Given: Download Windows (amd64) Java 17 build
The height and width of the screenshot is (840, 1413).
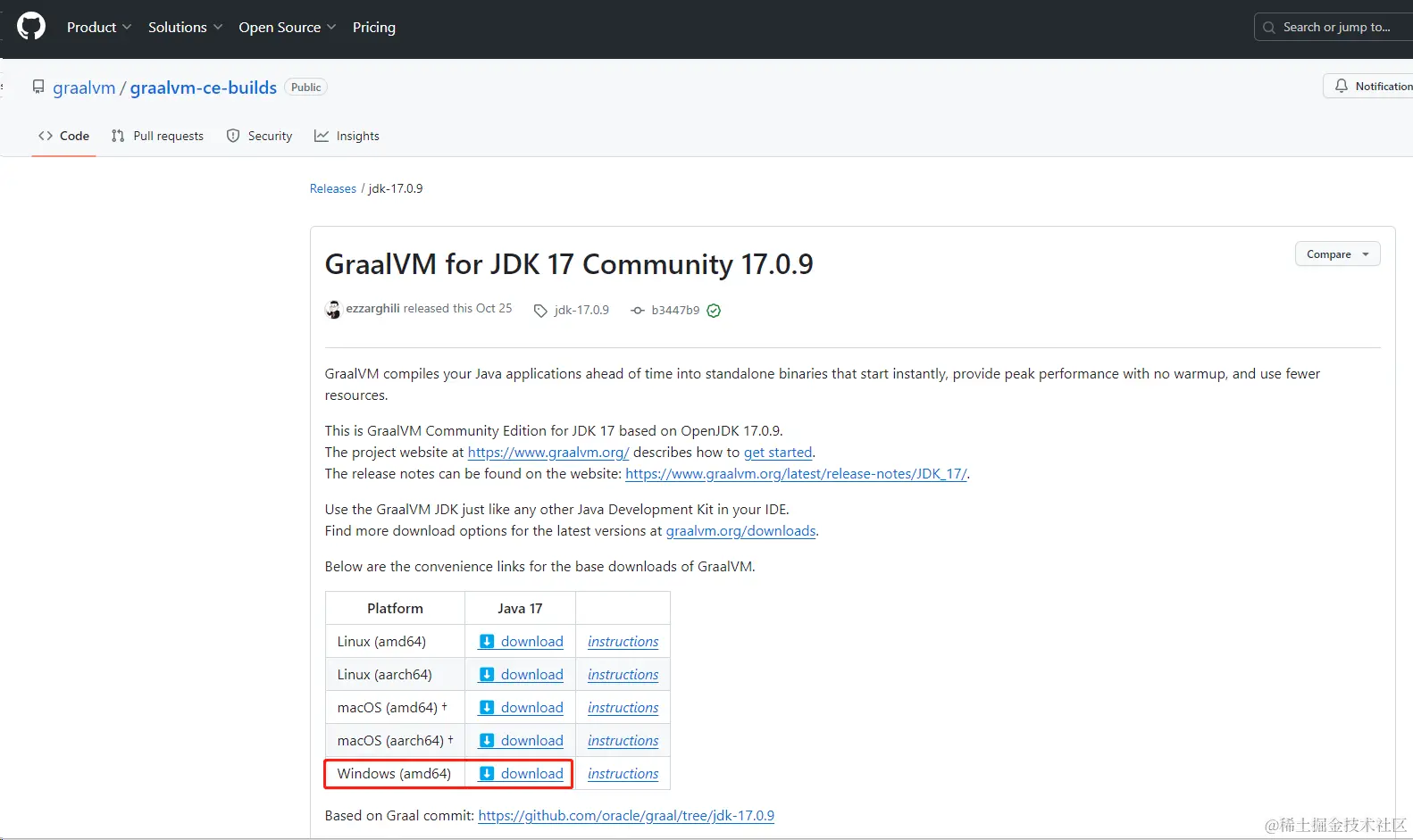Looking at the screenshot, I should tap(522, 774).
